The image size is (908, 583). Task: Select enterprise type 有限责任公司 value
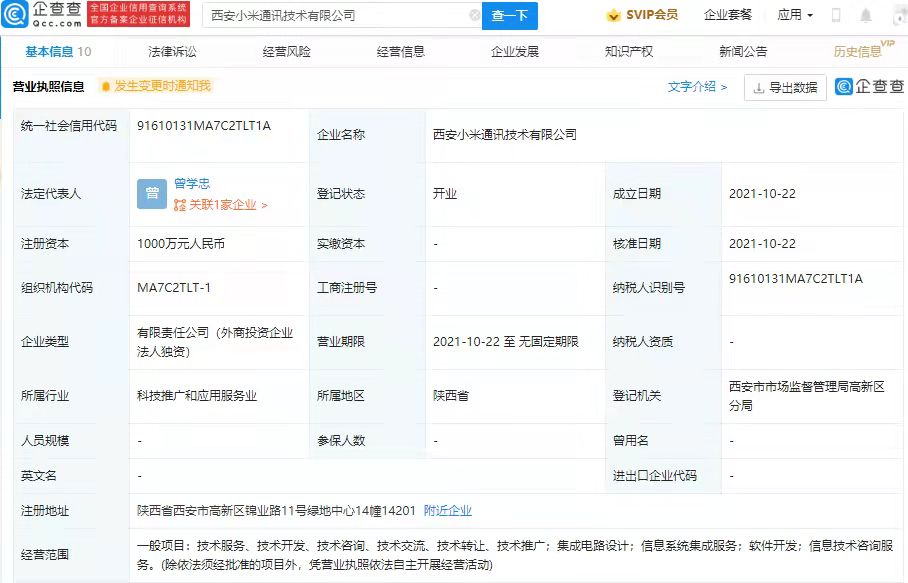pos(215,342)
